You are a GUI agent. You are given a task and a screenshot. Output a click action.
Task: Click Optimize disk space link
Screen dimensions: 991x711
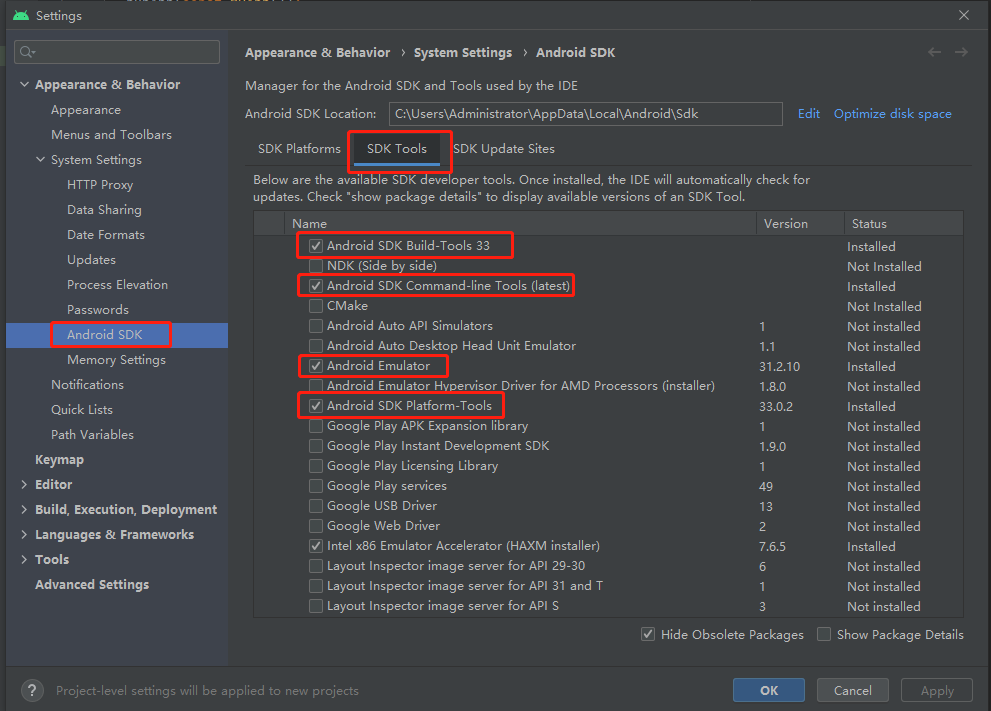coord(892,114)
